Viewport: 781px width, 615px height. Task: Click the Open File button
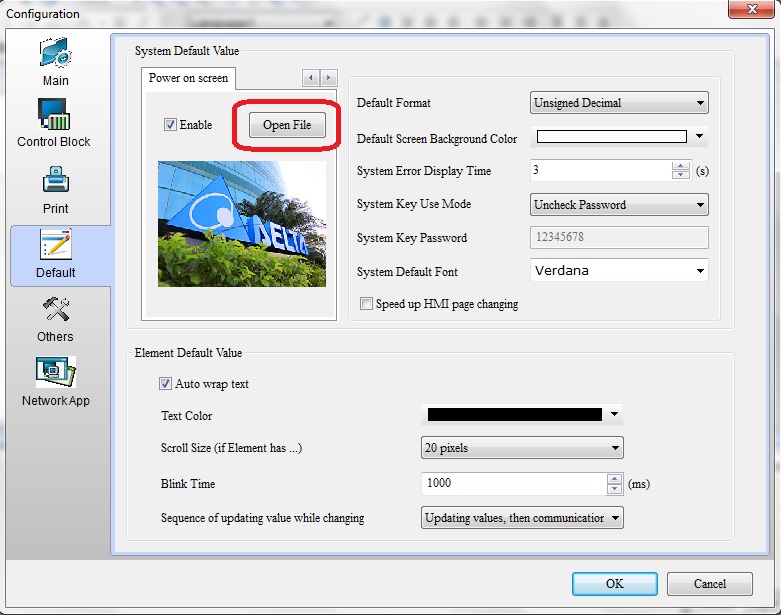coord(287,125)
